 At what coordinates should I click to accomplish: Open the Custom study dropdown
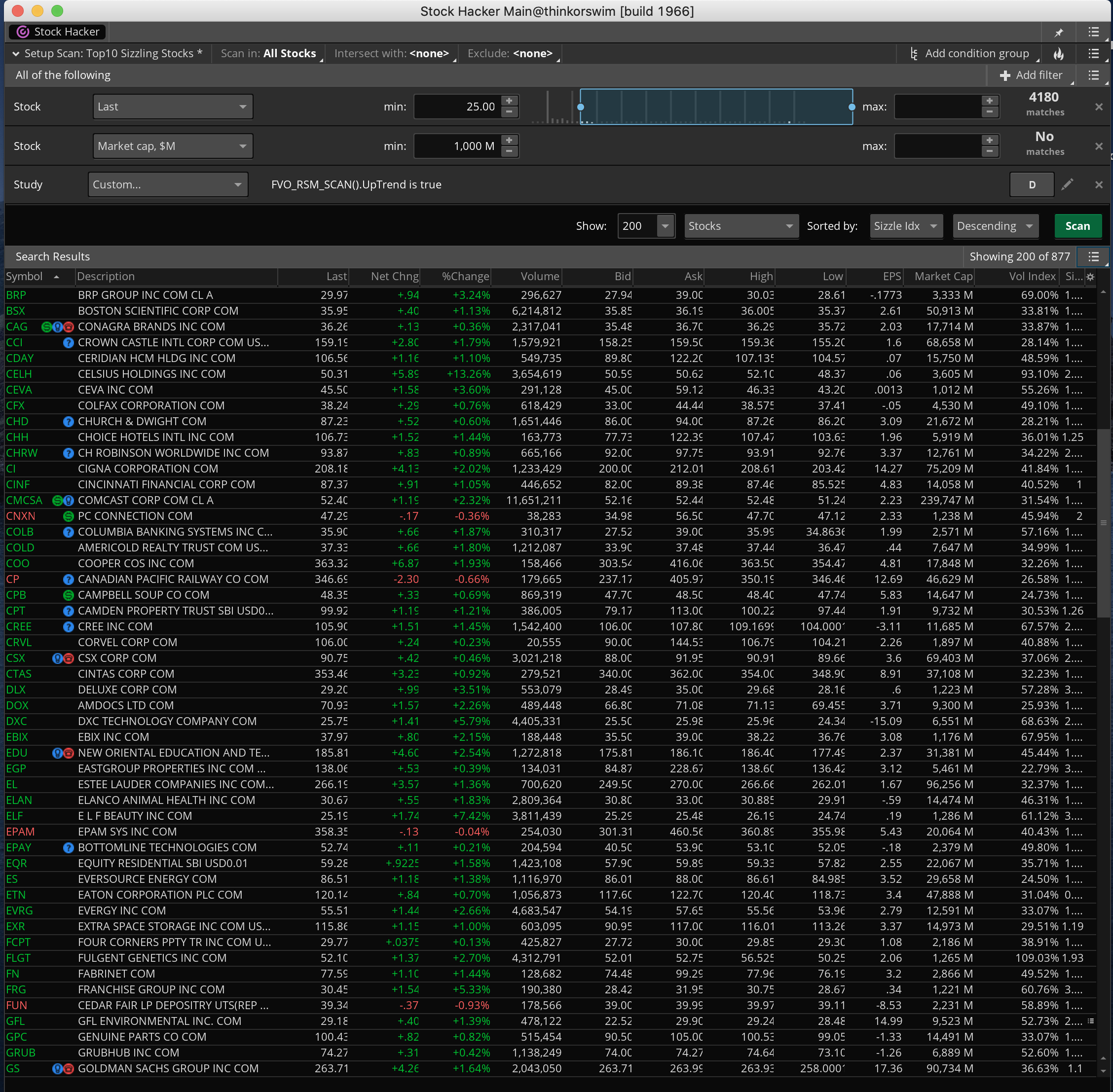coord(168,184)
